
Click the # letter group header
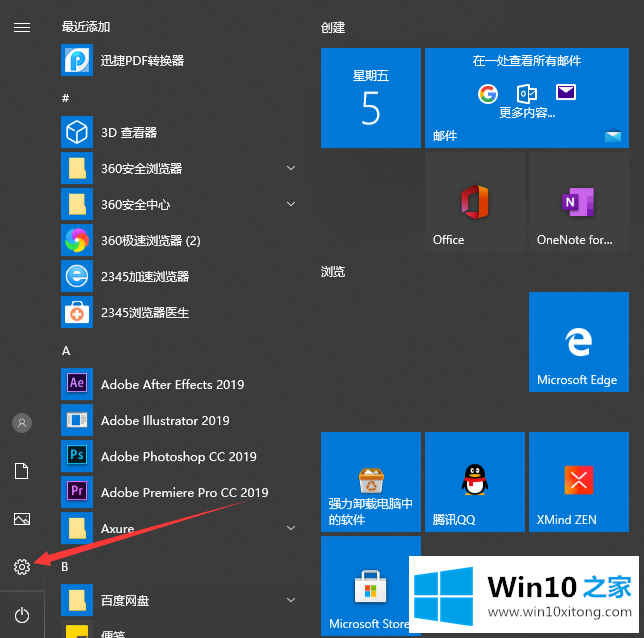pos(65,98)
